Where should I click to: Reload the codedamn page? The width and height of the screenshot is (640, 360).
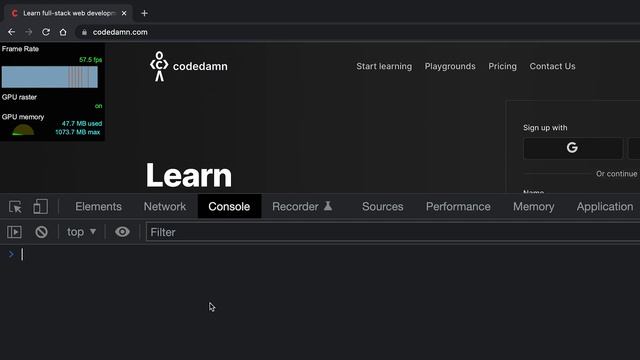pos(46,32)
